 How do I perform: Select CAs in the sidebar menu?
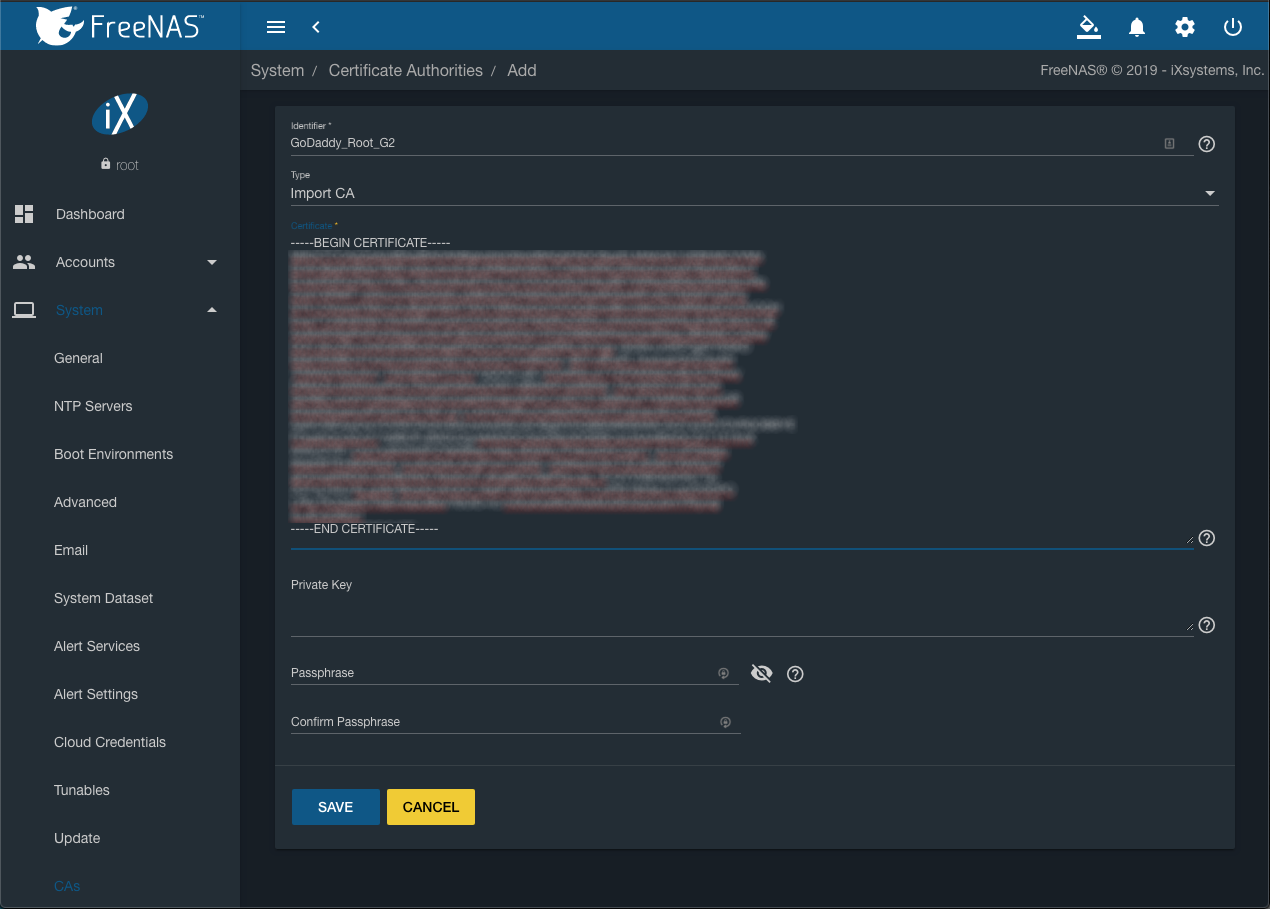point(66,886)
